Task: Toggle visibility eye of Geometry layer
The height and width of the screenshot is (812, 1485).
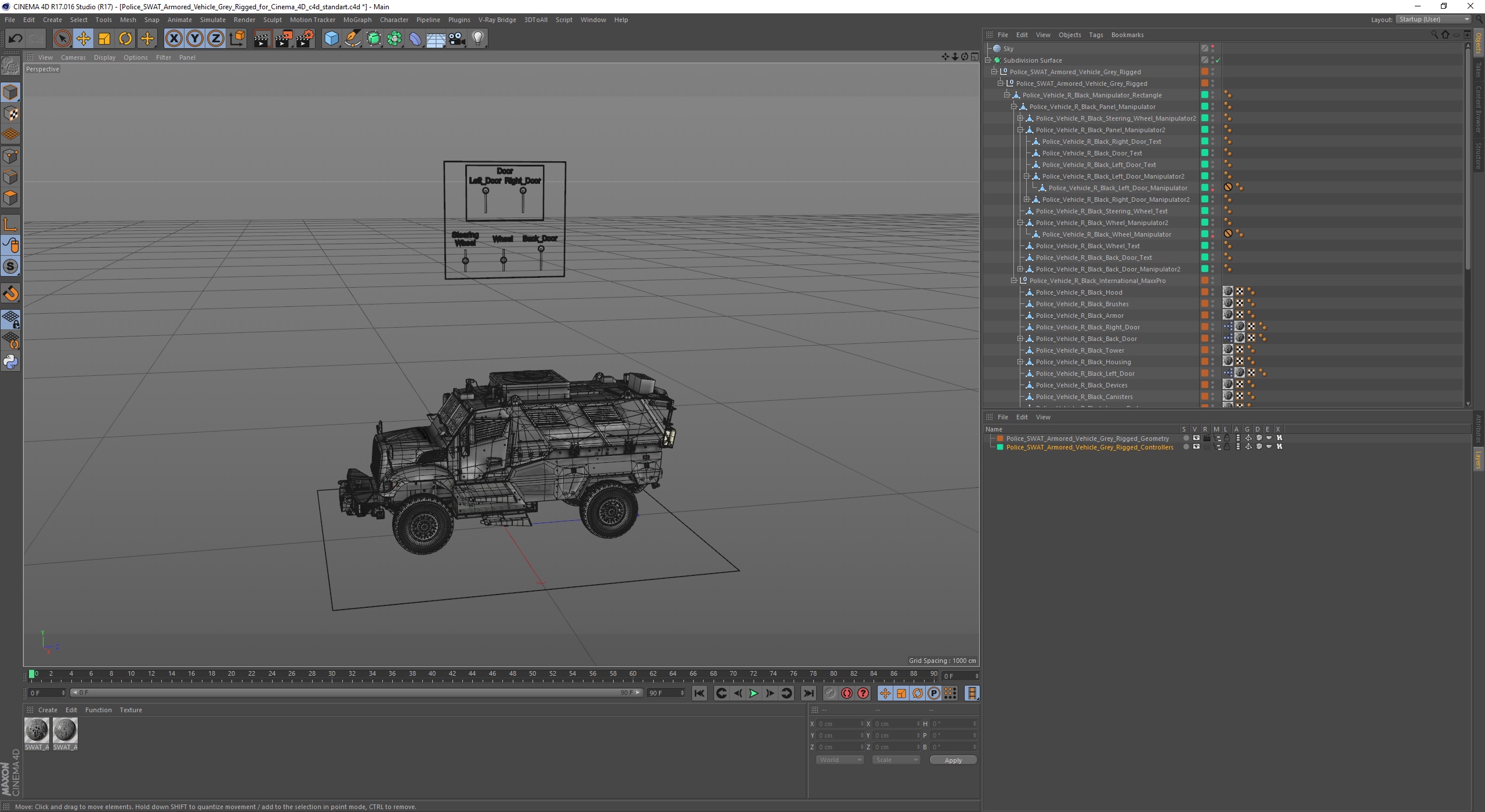Action: click(x=1196, y=438)
